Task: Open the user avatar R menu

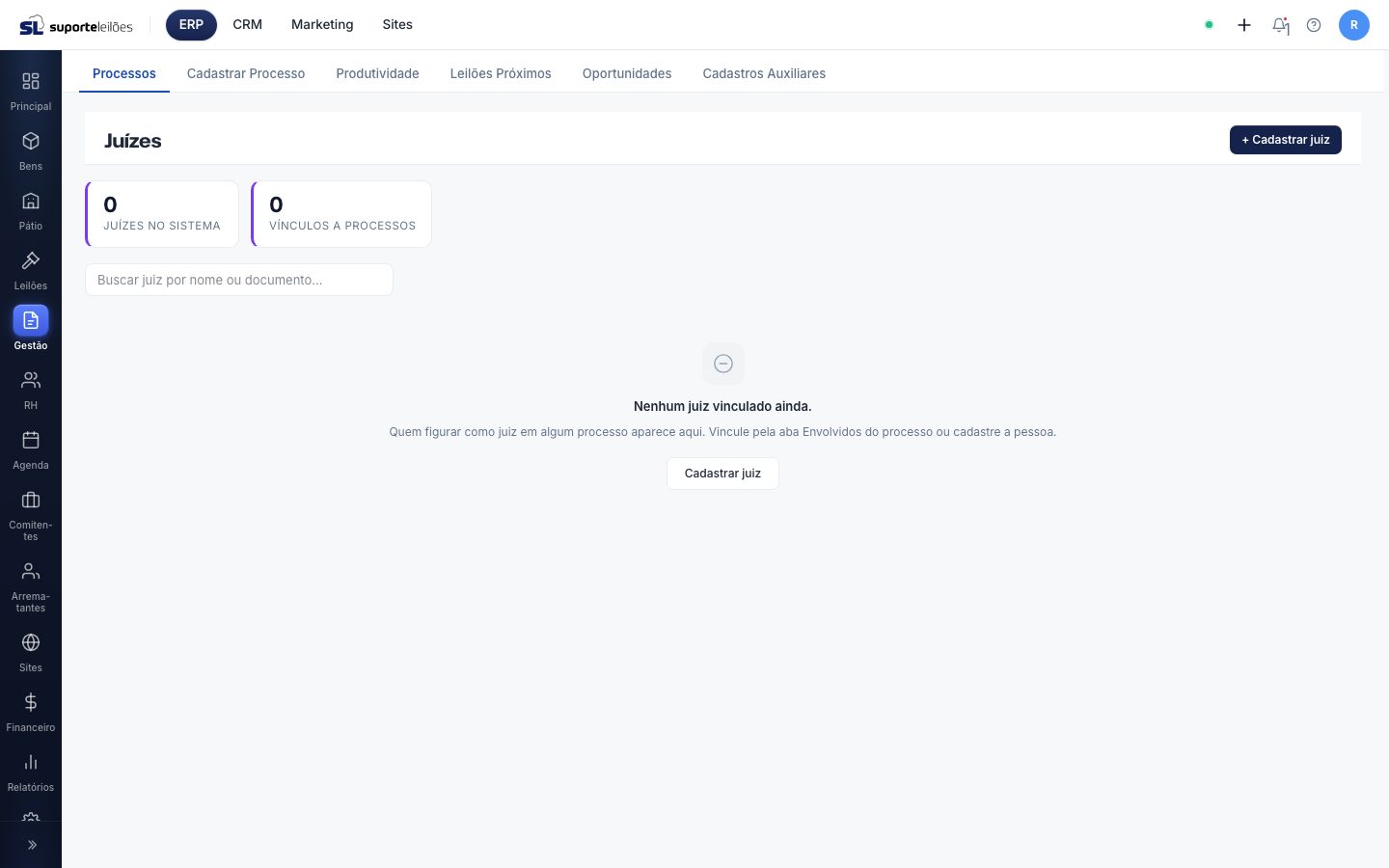Action: [1354, 25]
